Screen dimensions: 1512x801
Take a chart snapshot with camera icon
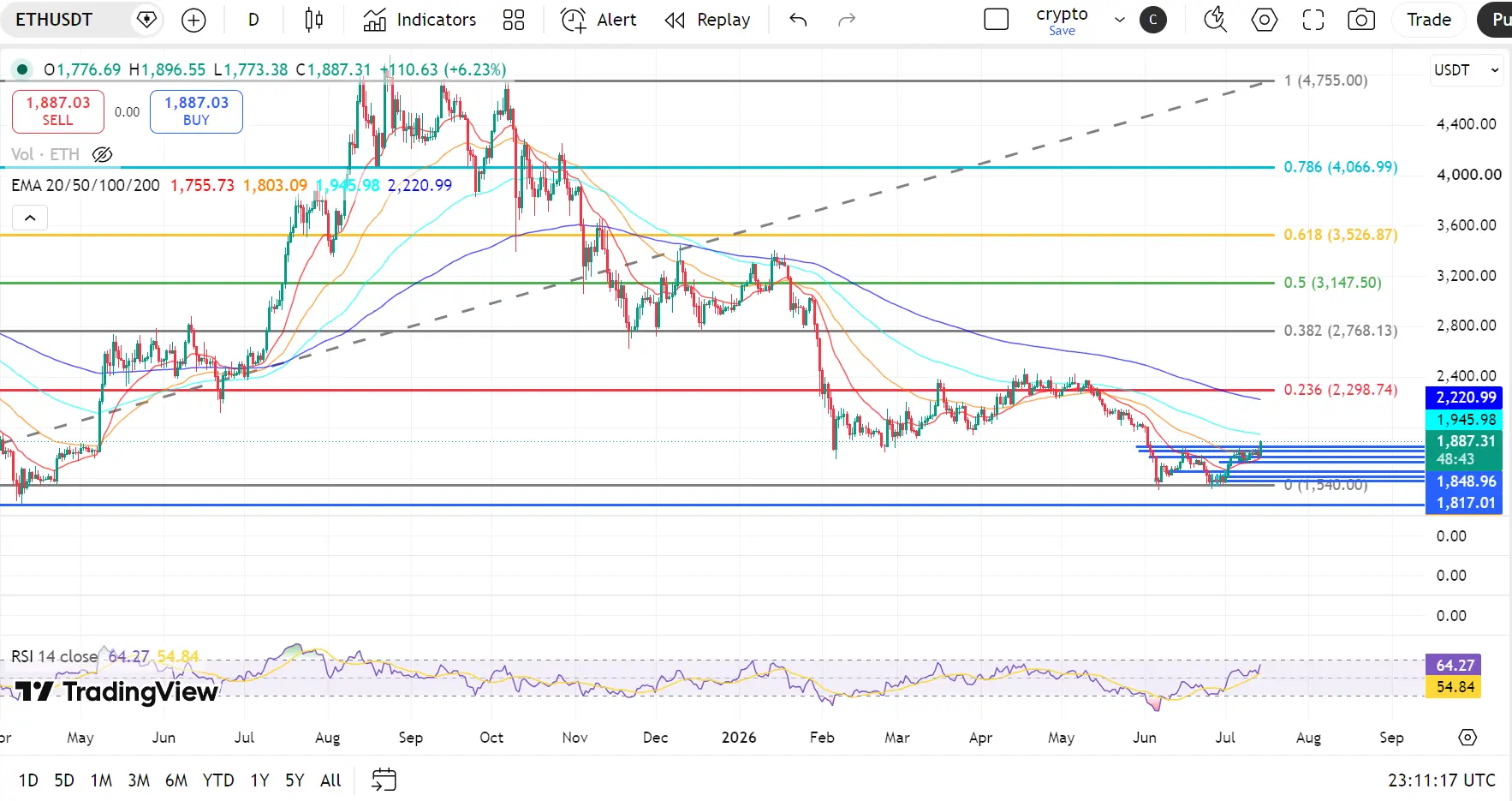click(x=1361, y=20)
